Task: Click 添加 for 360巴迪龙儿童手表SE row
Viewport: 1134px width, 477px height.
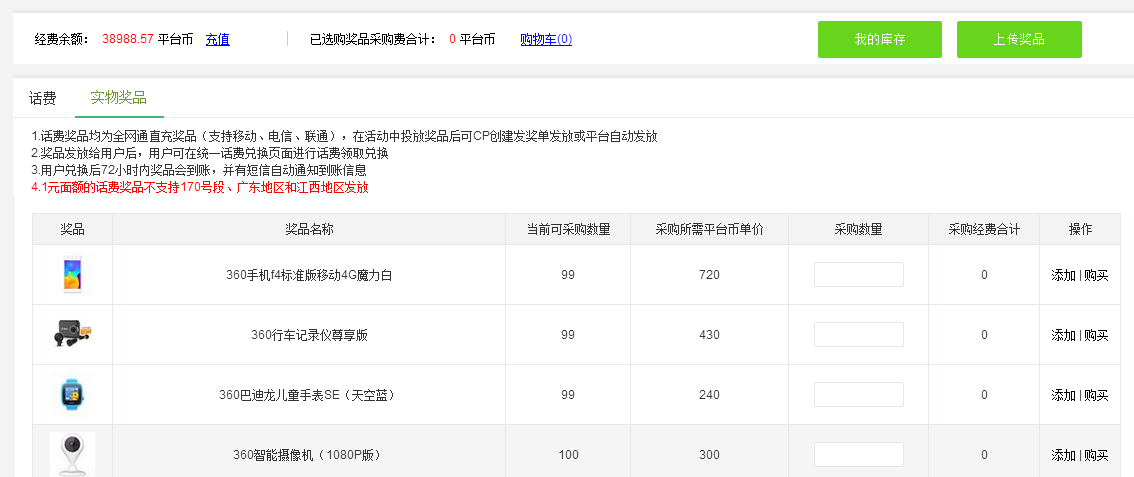Action: point(1063,395)
